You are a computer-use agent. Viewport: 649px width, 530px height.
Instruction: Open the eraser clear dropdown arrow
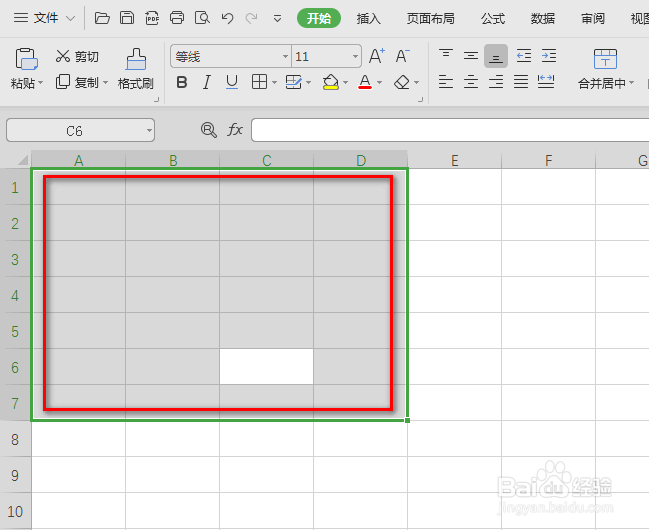point(416,82)
